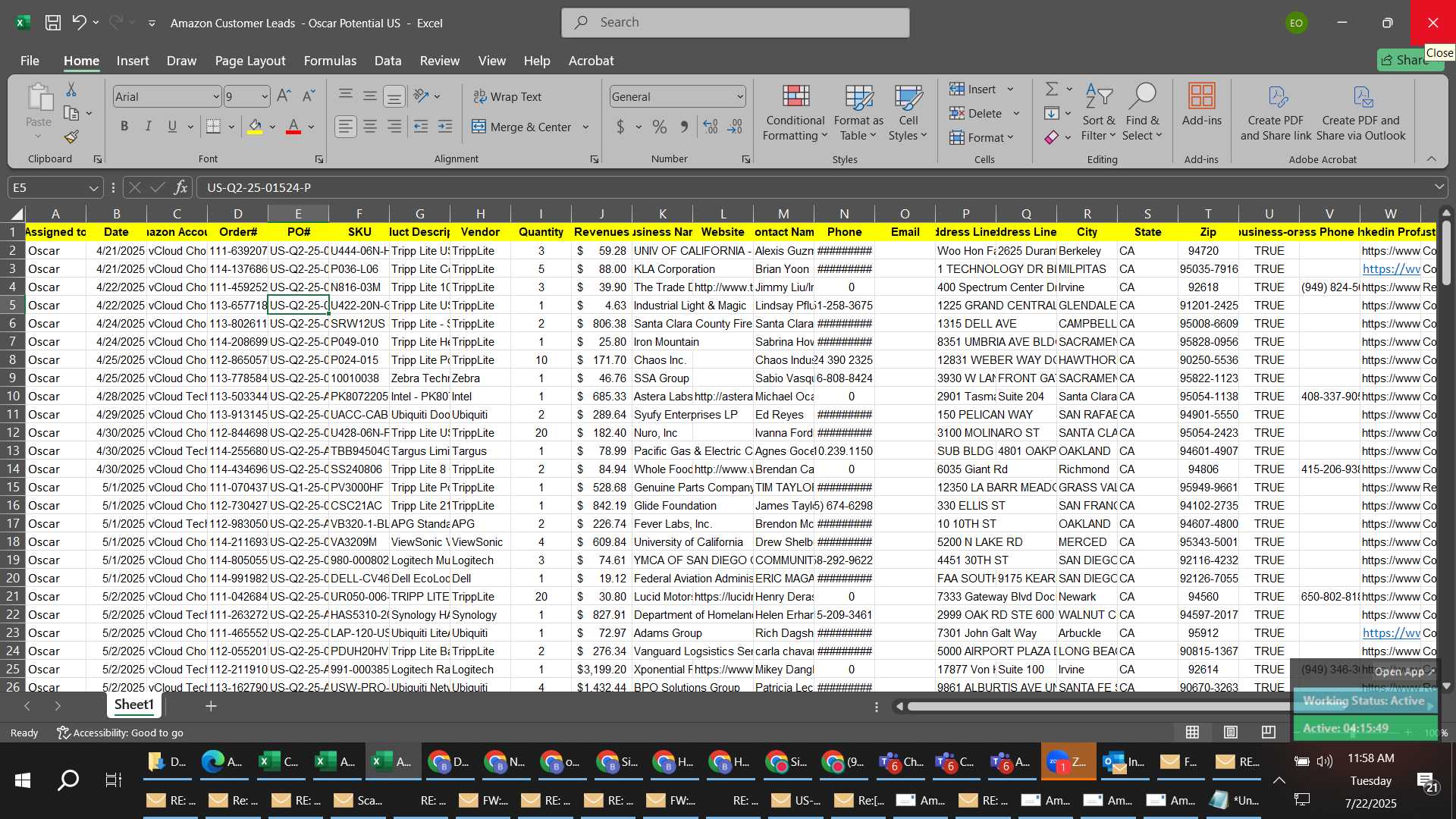1456x819 pixels.
Task: Open the Paste options dropdown arrow
Action: point(38,136)
